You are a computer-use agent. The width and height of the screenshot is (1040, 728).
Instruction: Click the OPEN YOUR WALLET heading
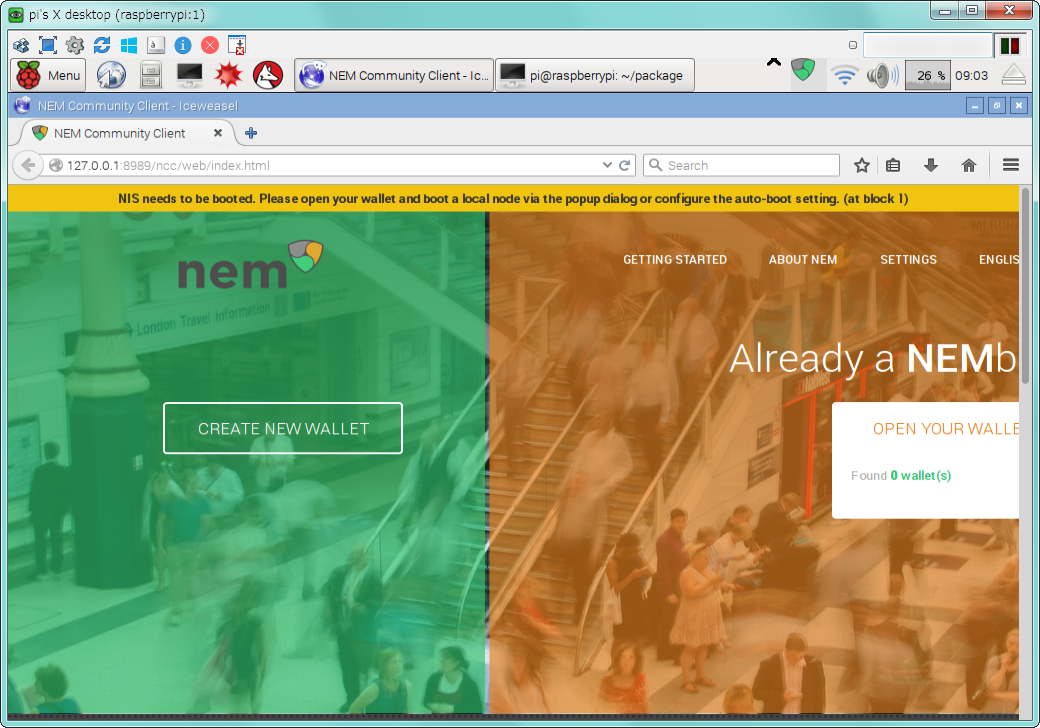(x=946, y=429)
